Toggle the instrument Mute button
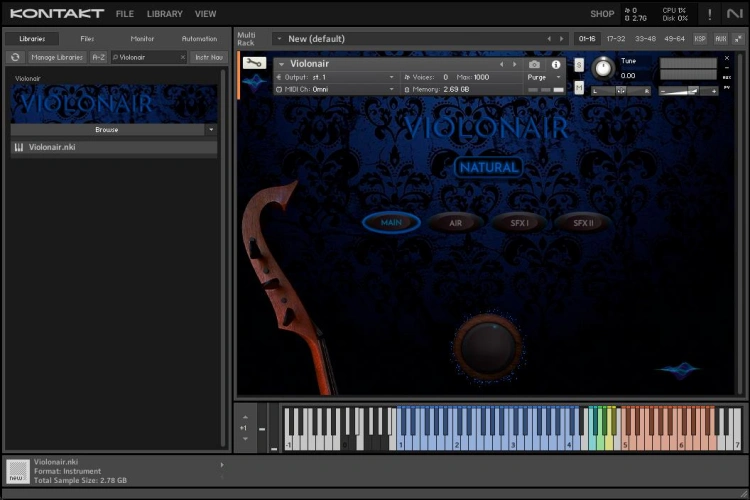Viewport: 750px width, 500px height. 579,88
